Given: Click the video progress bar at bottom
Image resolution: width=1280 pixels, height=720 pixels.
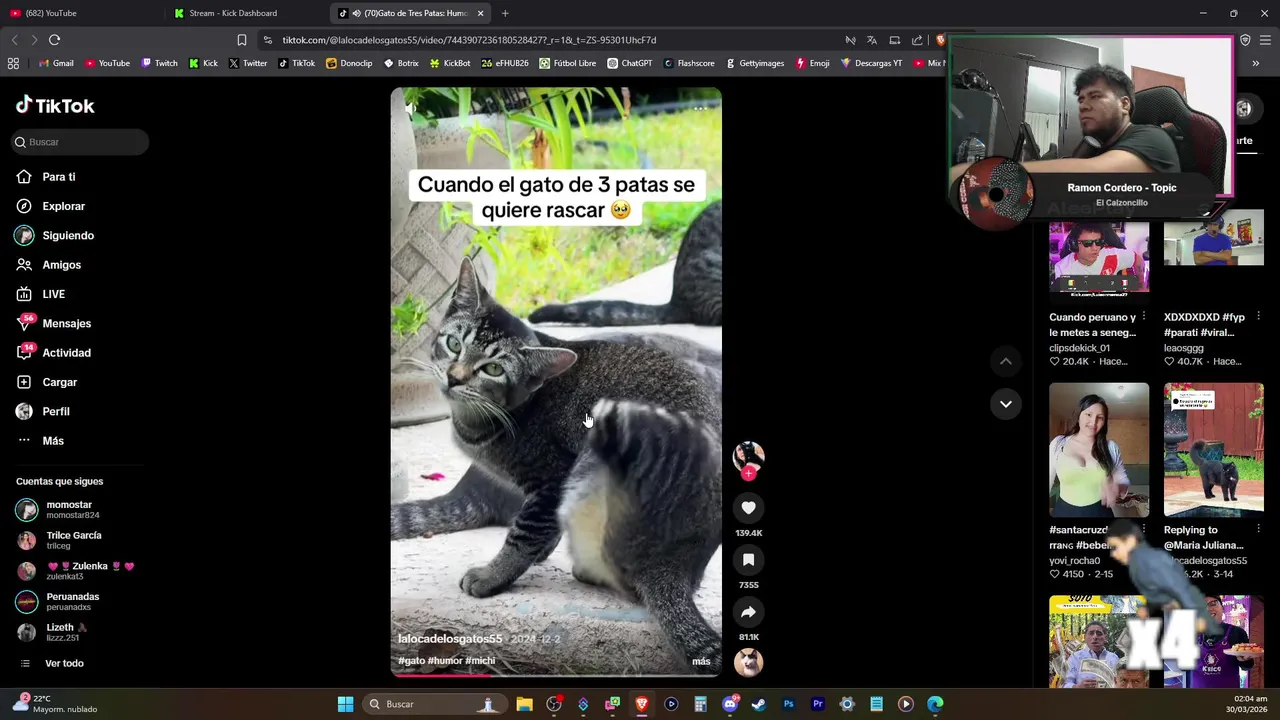Looking at the screenshot, I should click(556, 674).
